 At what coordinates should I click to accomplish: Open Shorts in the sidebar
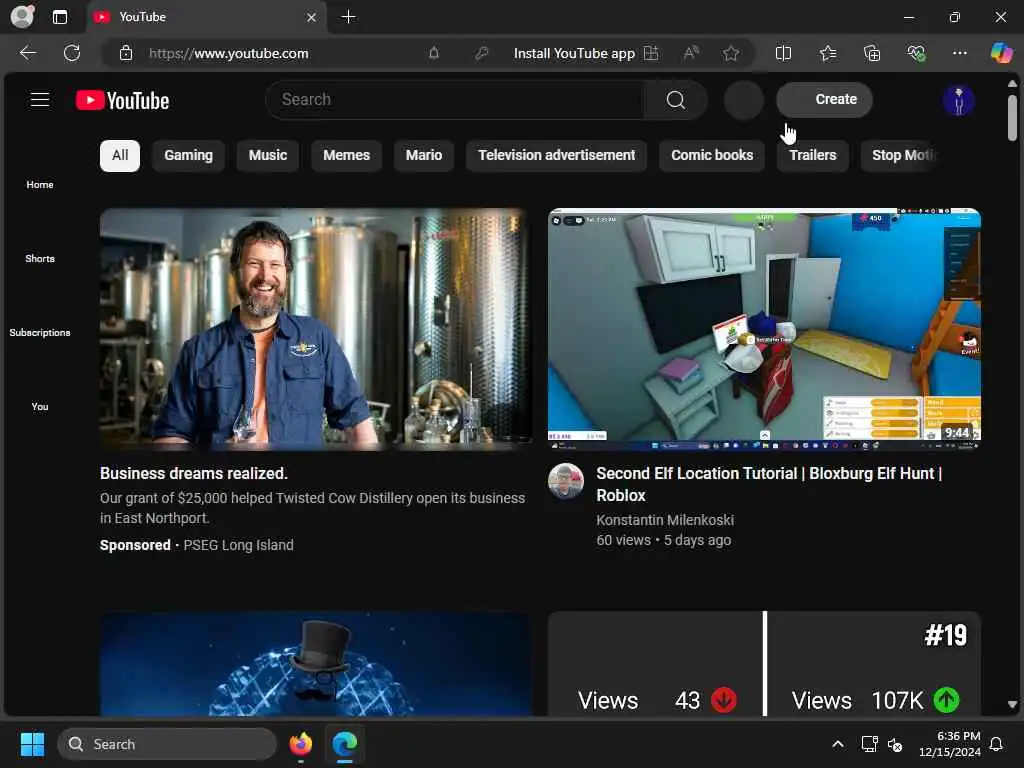[x=40, y=259]
